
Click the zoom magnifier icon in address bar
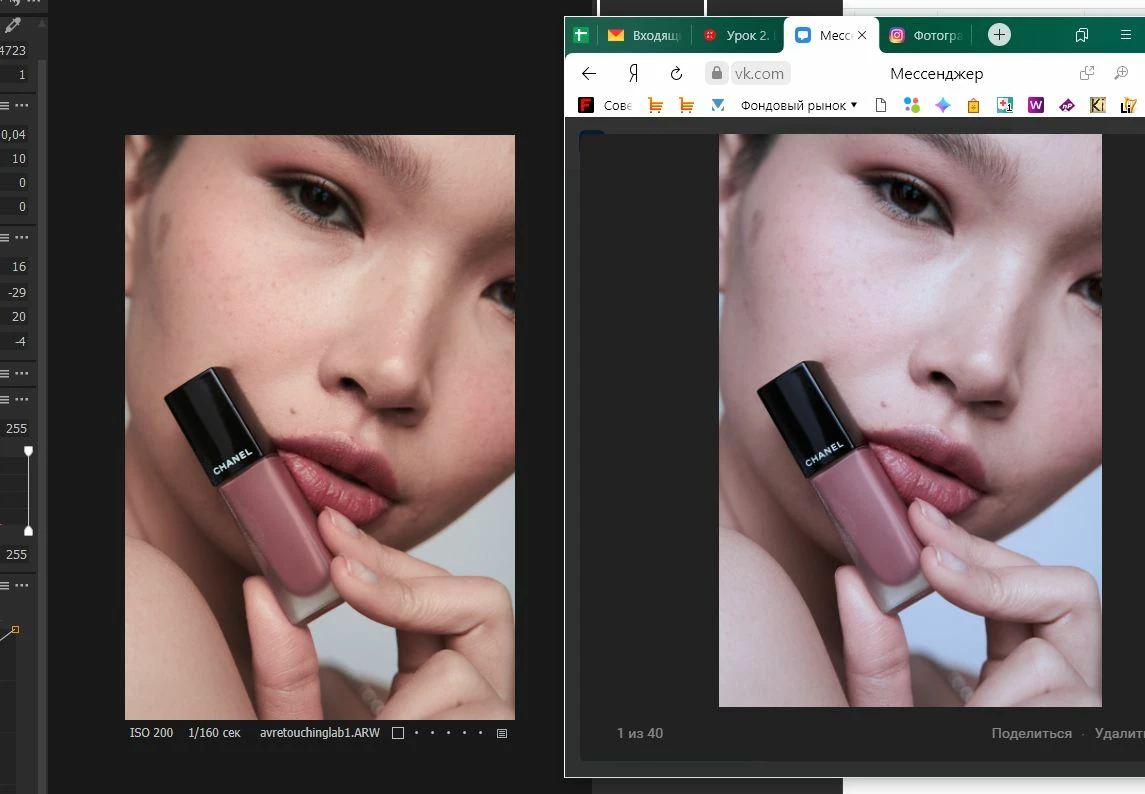pyautogui.click(x=1121, y=73)
